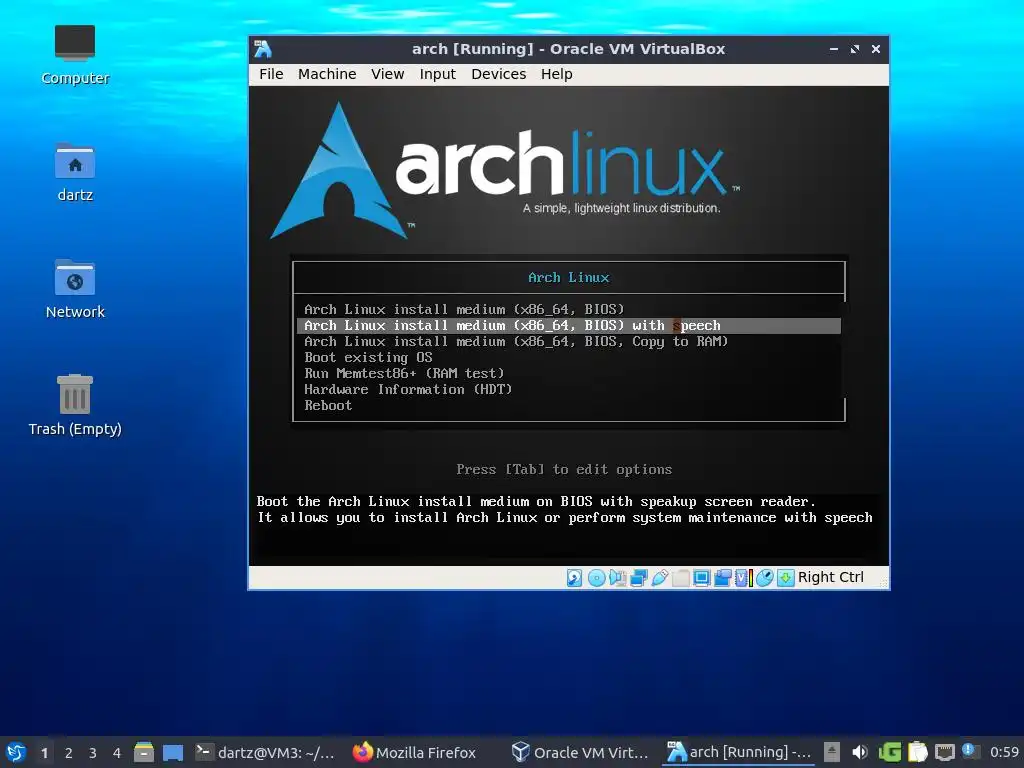Screen dimensions: 1024x768
Task: Click the shared folders indicator icon
Action: click(680, 578)
